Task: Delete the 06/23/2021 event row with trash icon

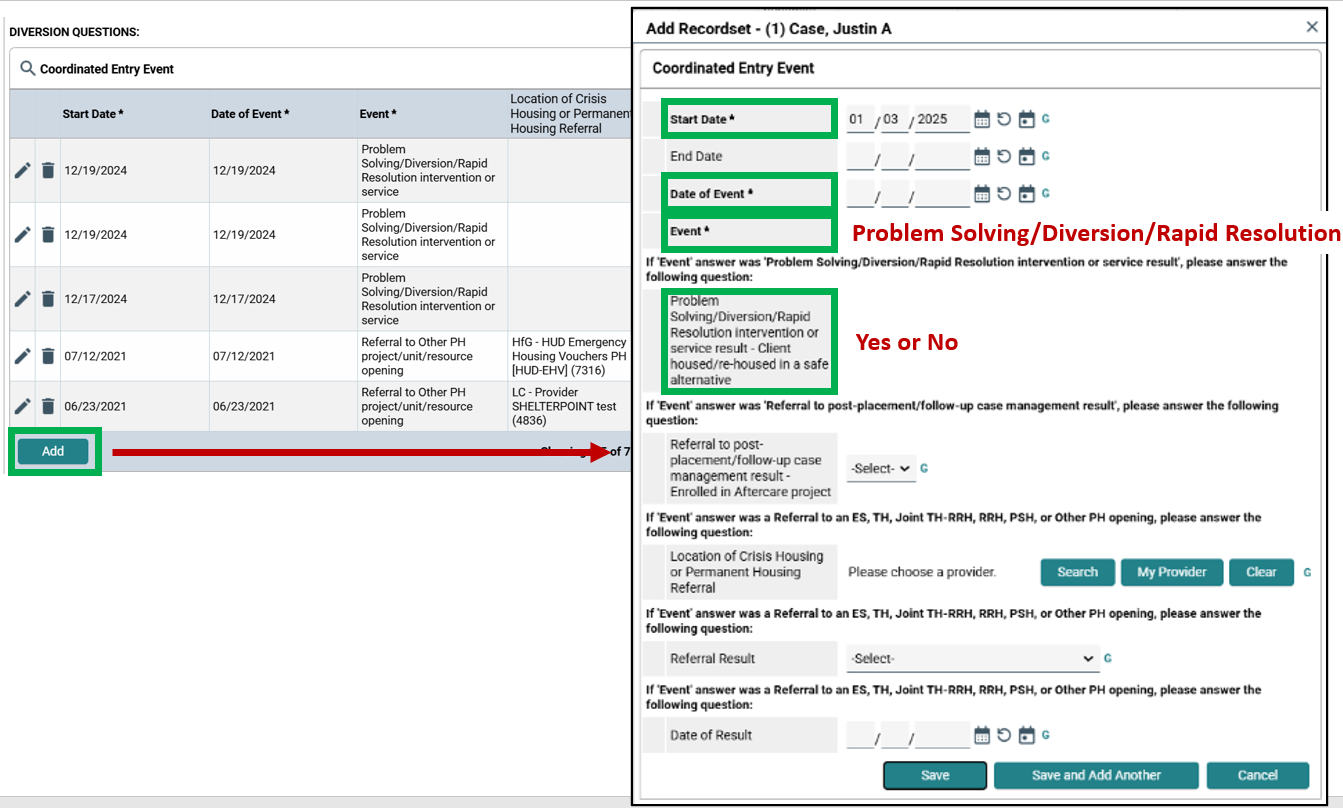Action: click(48, 406)
